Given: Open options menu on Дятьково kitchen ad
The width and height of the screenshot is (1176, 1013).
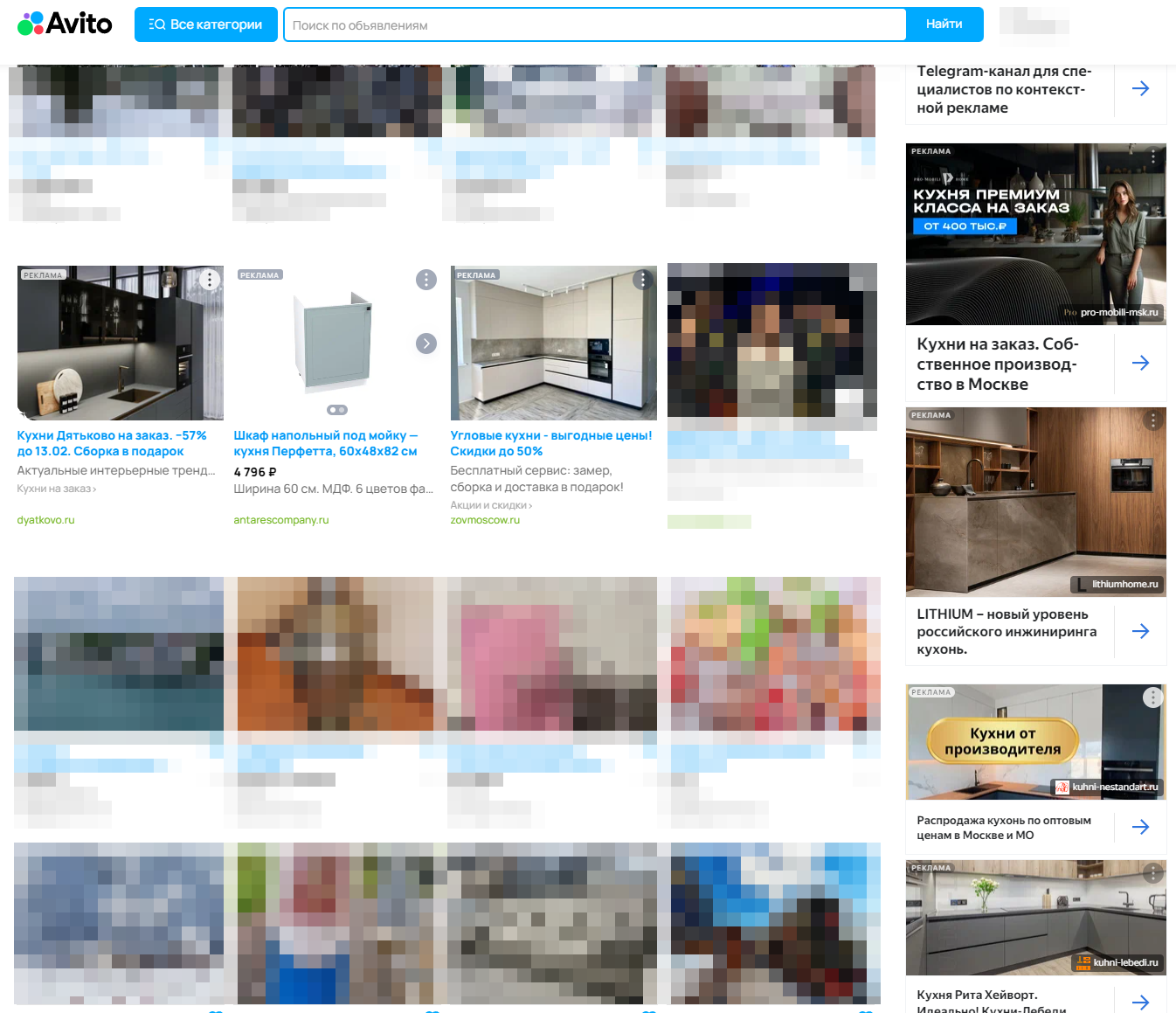Looking at the screenshot, I should [x=210, y=280].
